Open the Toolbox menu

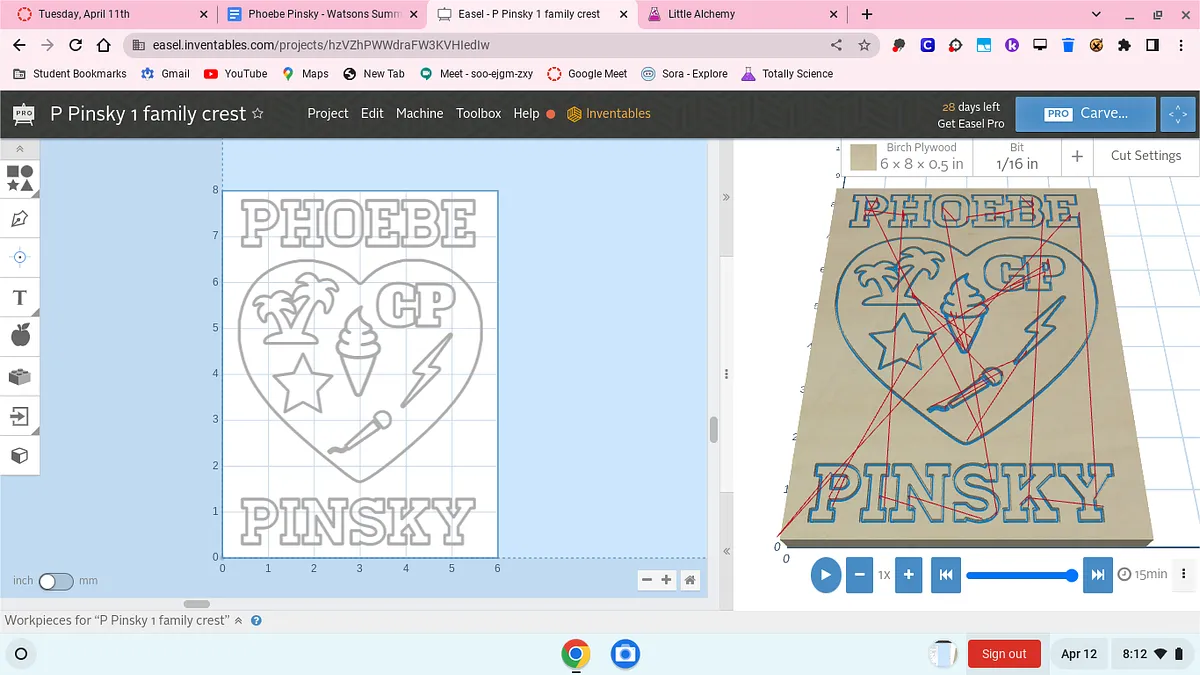(x=478, y=114)
